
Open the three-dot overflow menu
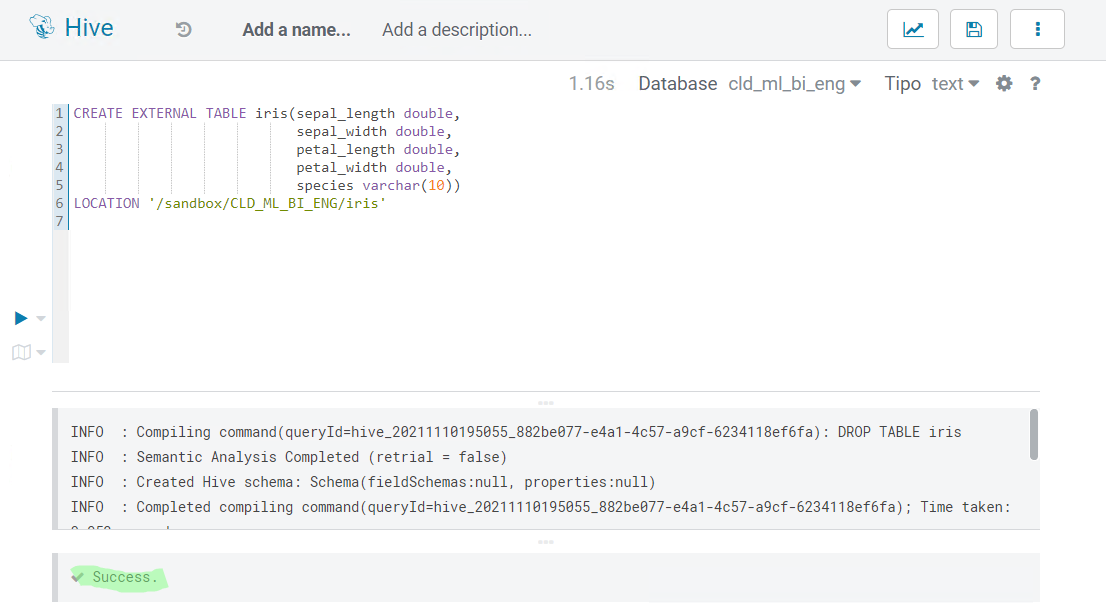point(1037,29)
